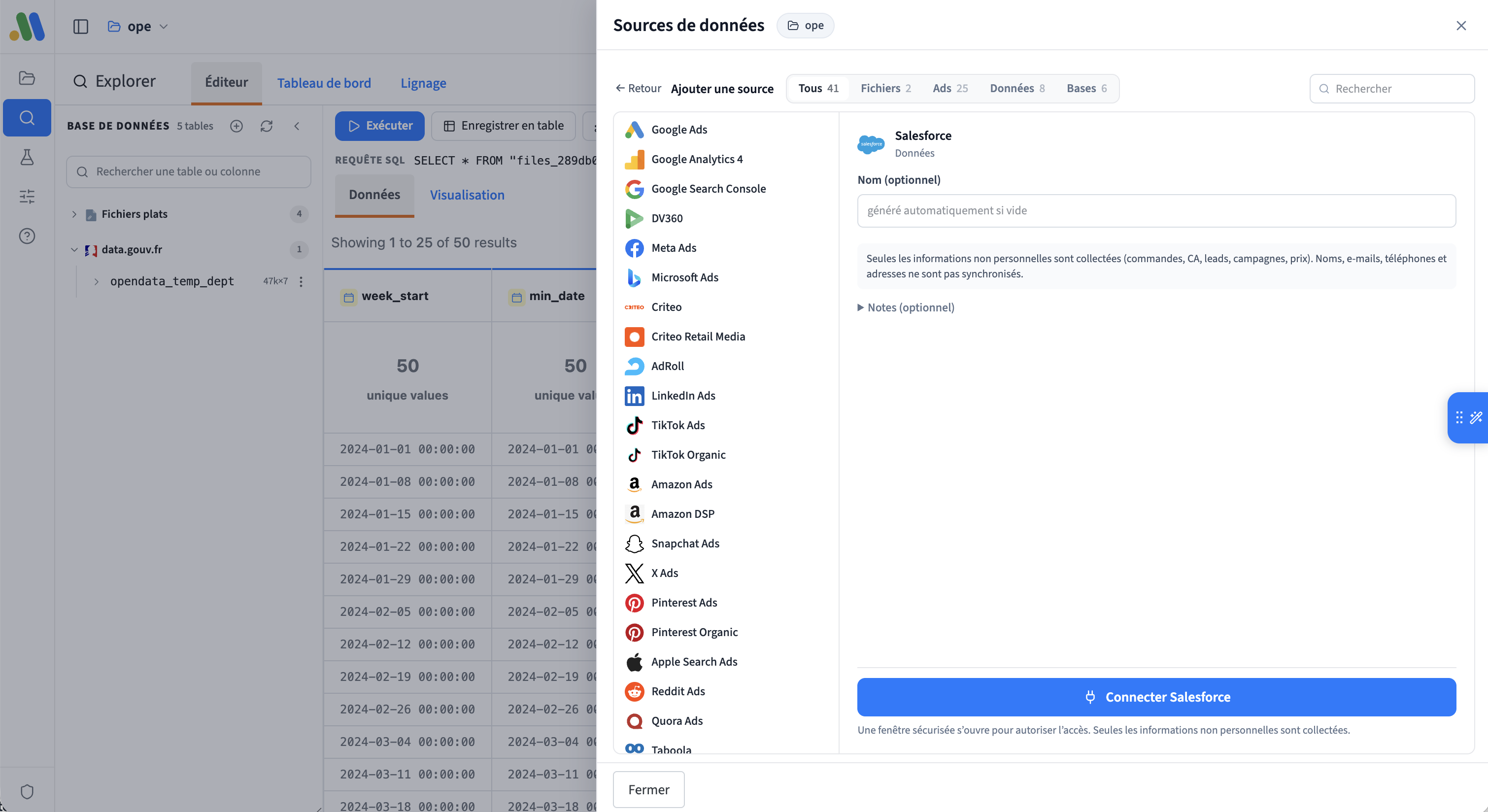Image resolution: width=1488 pixels, height=812 pixels.
Task: Select DV360 source
Action: (726, 218)
